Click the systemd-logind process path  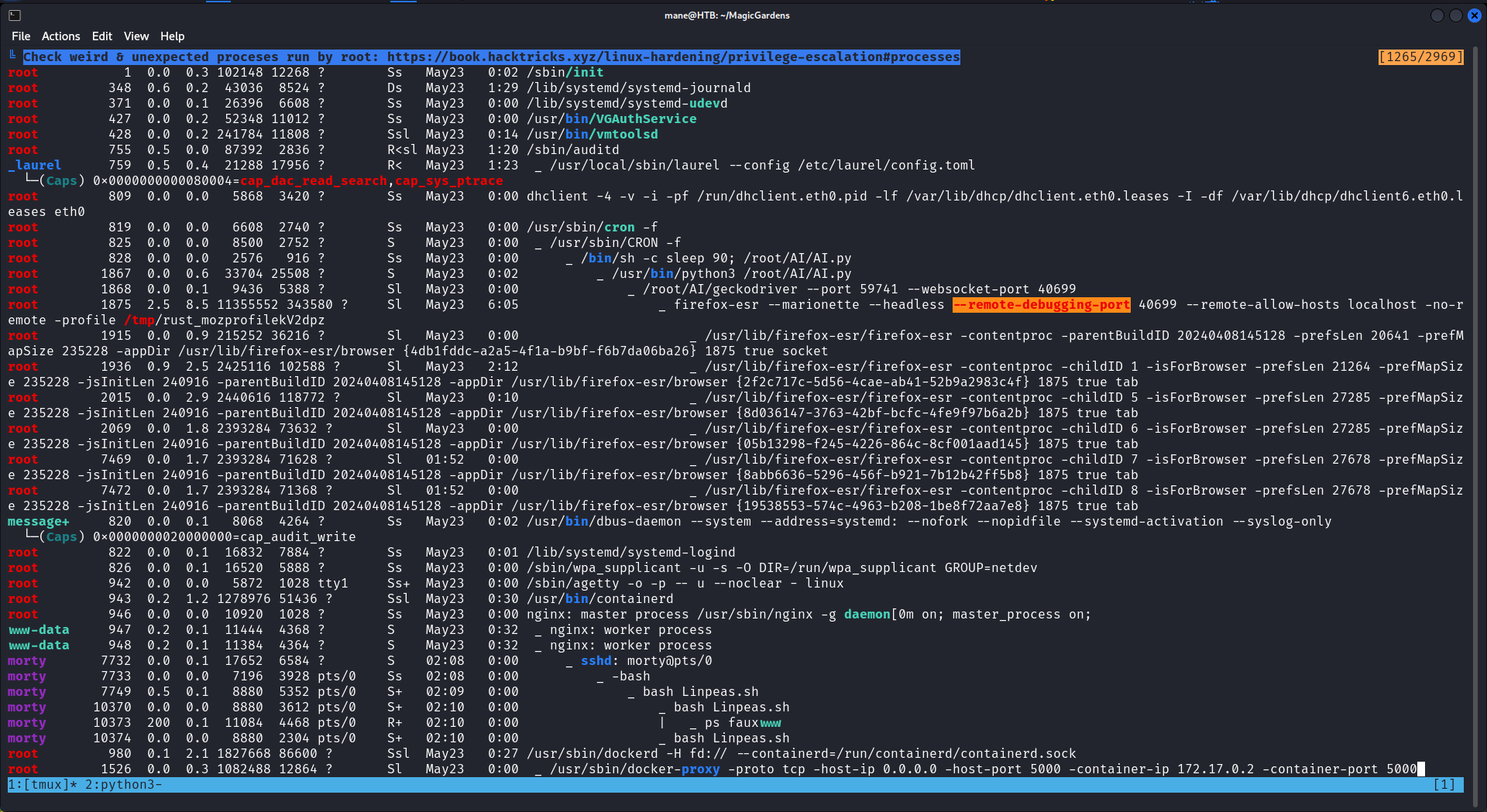630,552
